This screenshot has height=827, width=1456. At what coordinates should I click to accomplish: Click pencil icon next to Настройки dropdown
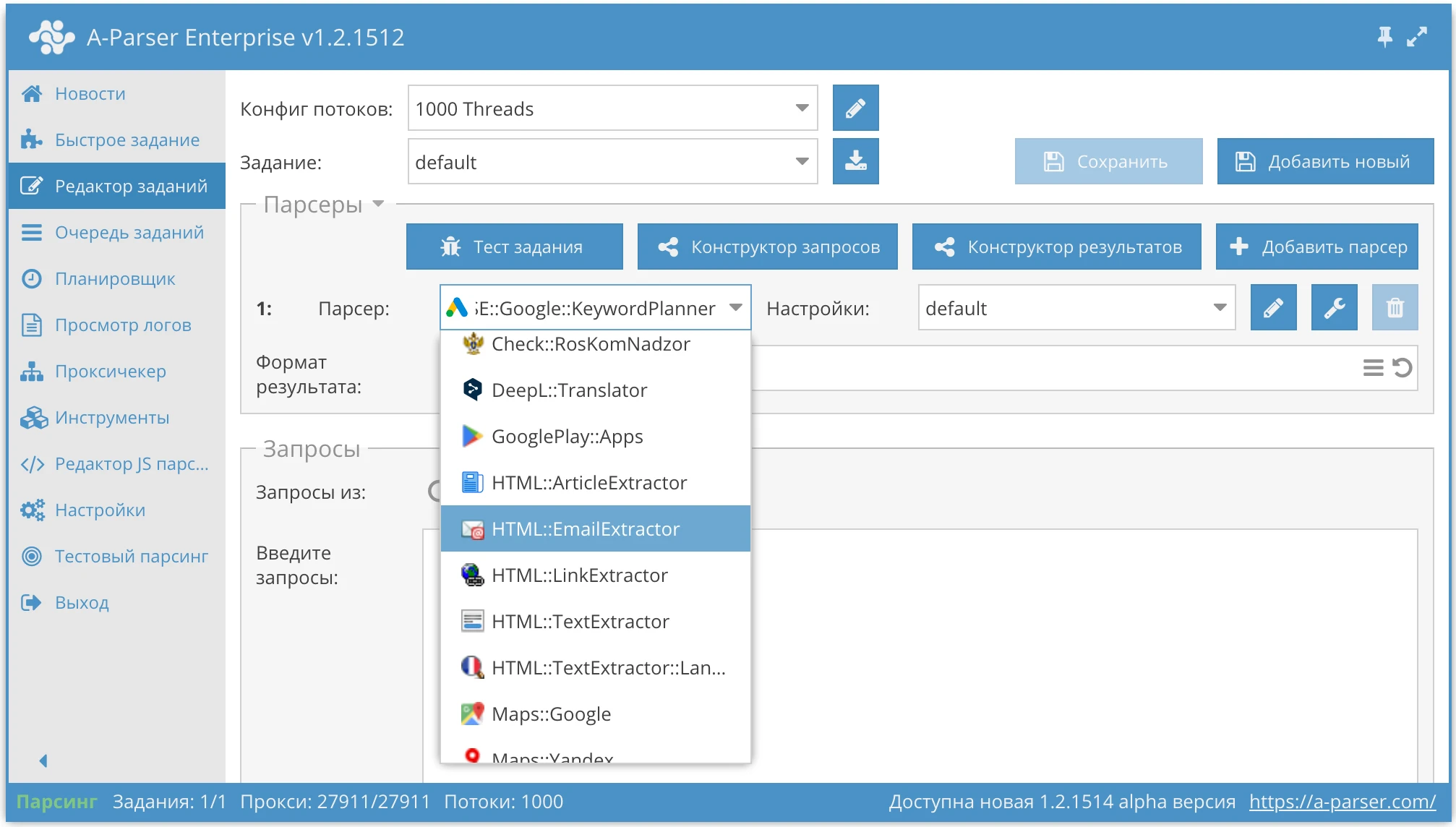coord(1273,308)
